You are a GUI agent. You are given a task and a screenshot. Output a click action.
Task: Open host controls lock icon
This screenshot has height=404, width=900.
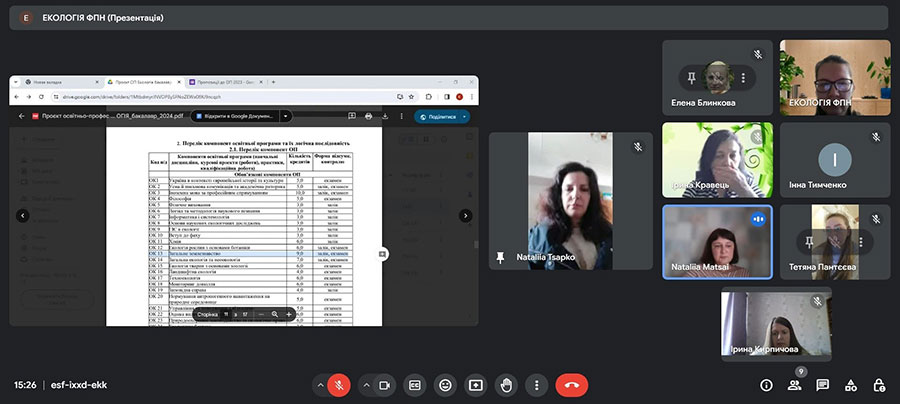879,386
